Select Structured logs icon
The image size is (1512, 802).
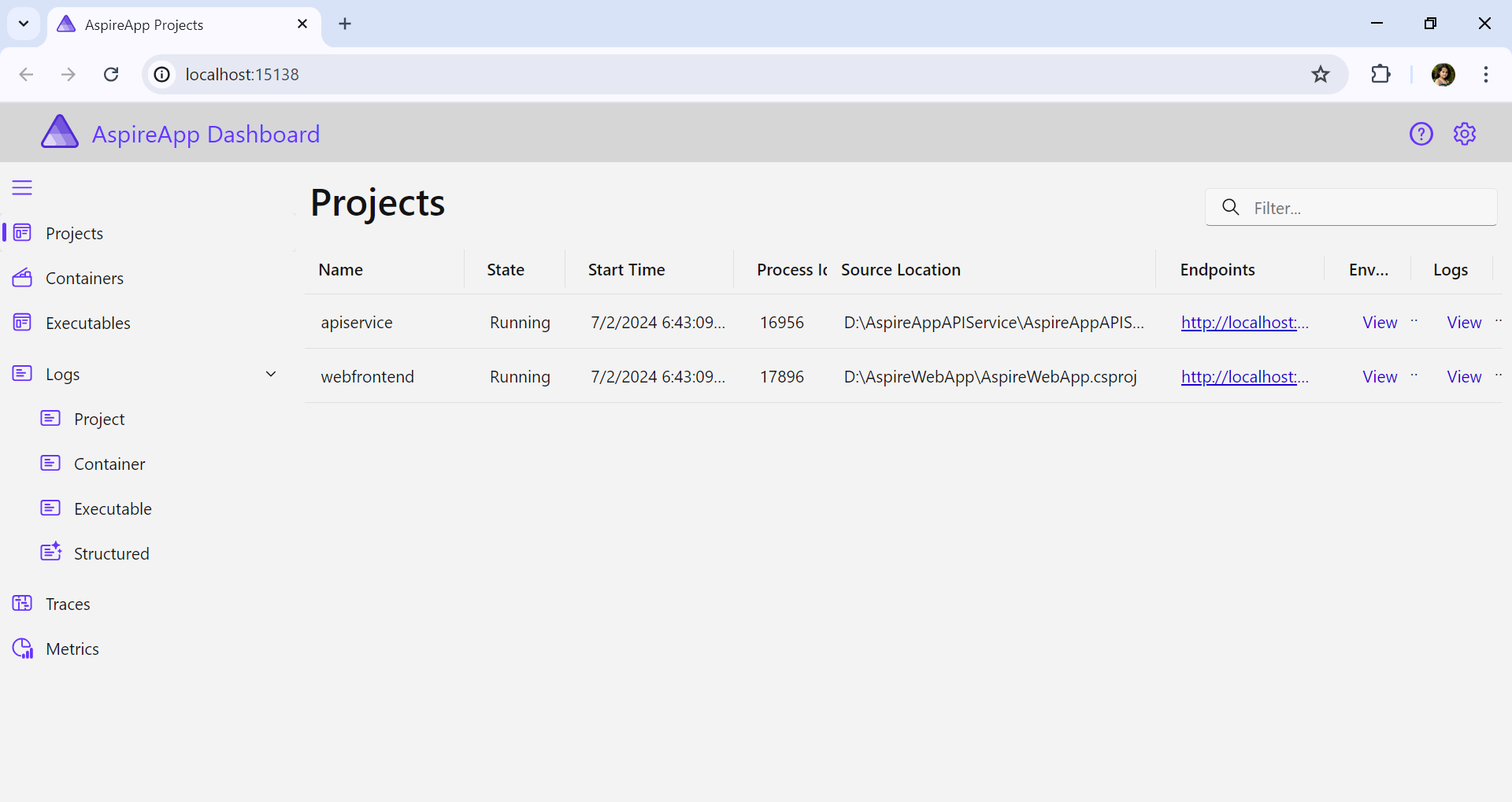[50, 553]
